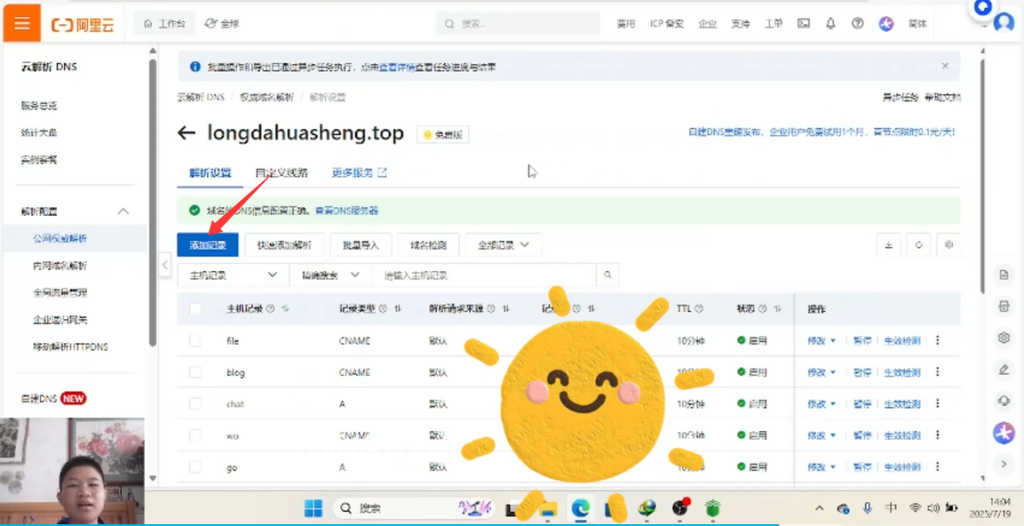Open more actions dots for go row
The width and height of the screenshot is (1024, 526).
[938, 467]
